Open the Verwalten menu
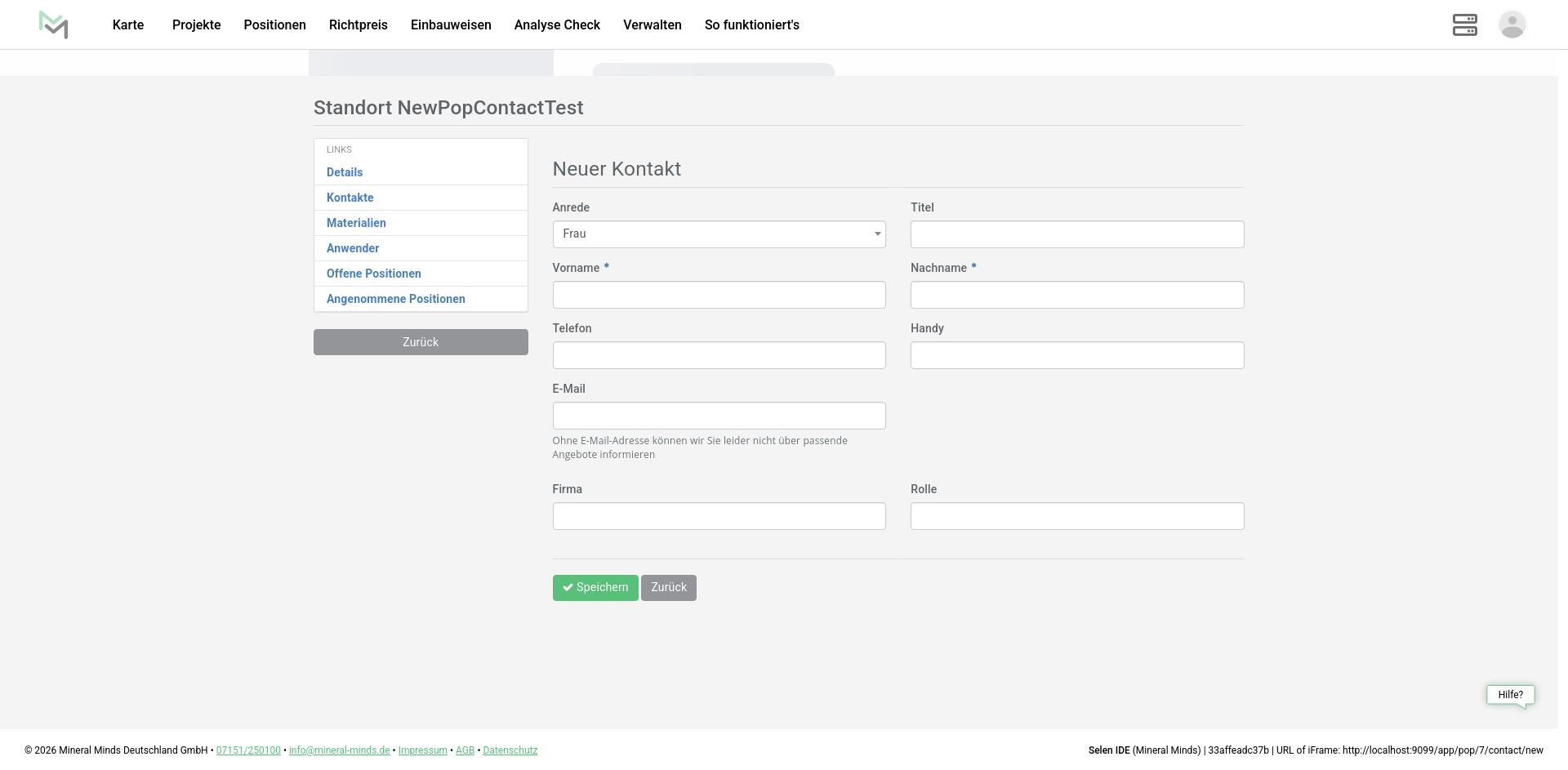 click(652, 24)
